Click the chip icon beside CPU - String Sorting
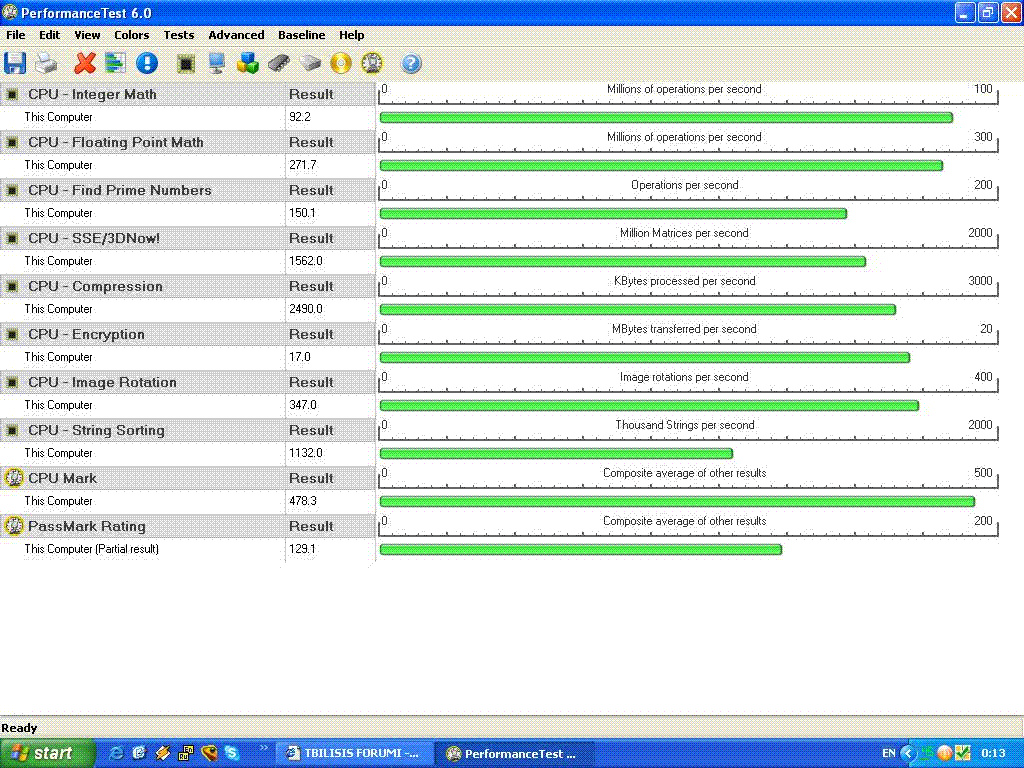Viewport: 1024px width, 768px height. (x=12, y=430)
